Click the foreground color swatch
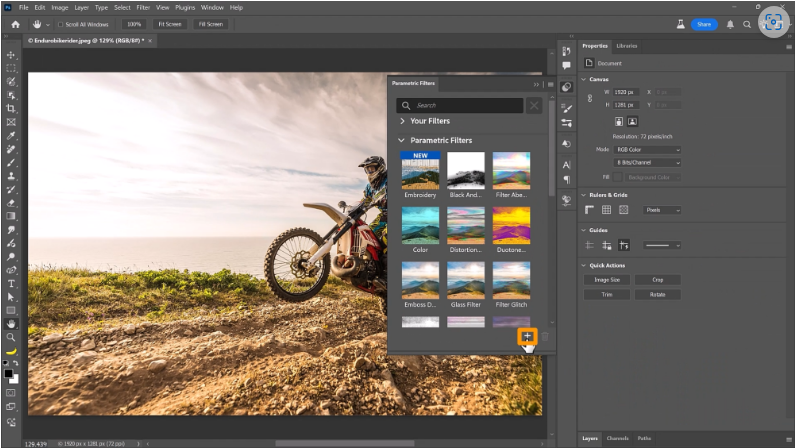795x448 pixels. tap(8, 374)
